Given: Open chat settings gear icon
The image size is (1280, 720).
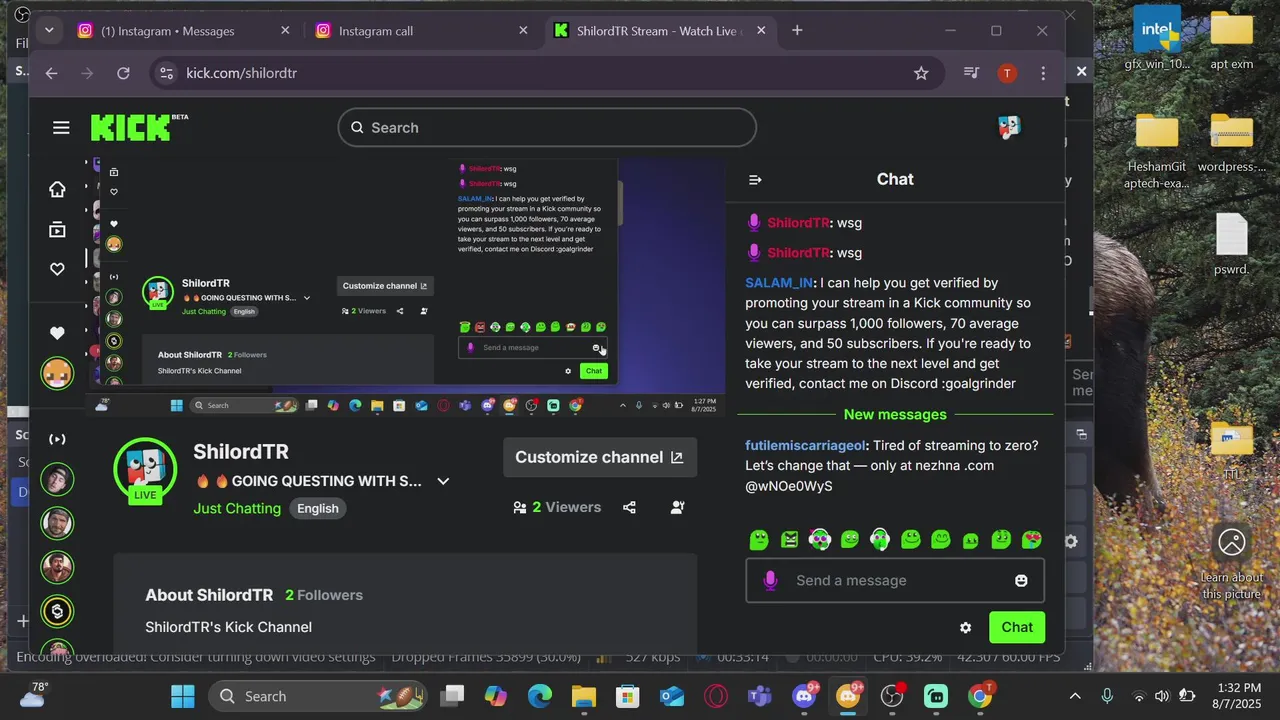Looking at the screenshot, I should (x=965, y=628).
